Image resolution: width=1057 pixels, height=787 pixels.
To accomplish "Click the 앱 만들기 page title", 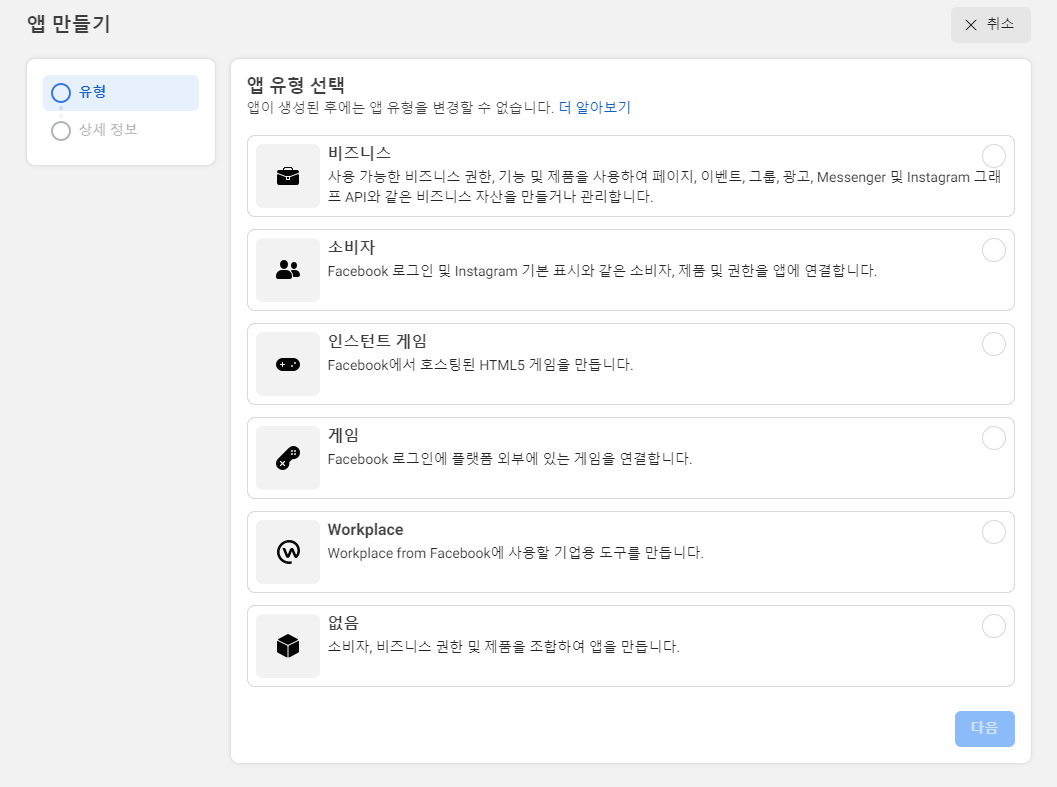I will (x=69, y=24).
